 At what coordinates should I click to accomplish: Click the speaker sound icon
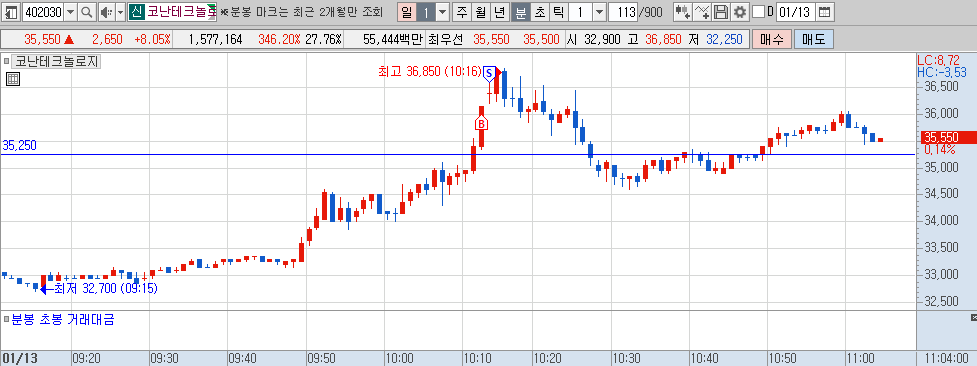coord(106,12)
